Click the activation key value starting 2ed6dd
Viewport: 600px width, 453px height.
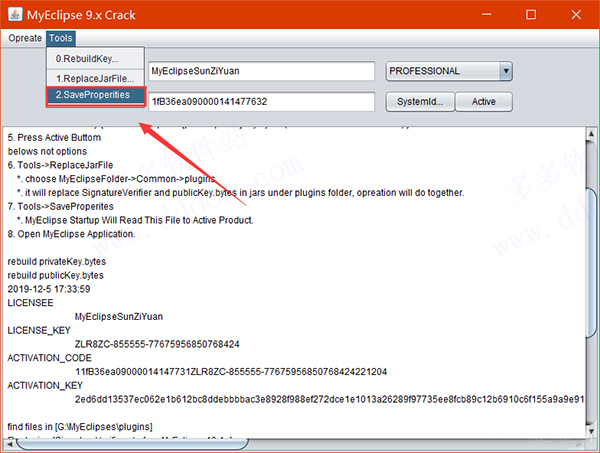click(330, 399)
